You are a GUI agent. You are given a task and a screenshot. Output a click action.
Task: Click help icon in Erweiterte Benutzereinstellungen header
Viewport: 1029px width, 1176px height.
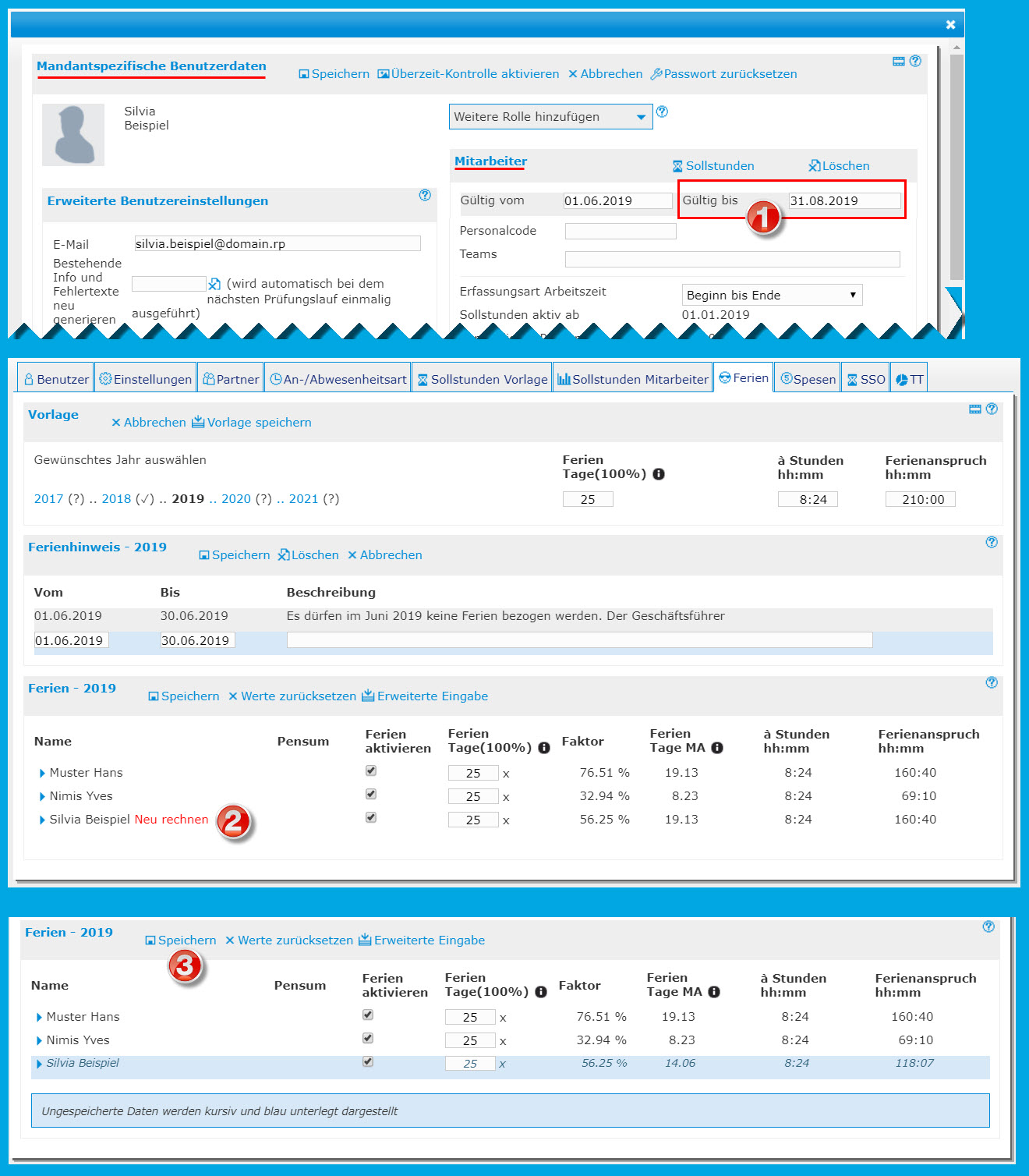click(x=425, y=195)
